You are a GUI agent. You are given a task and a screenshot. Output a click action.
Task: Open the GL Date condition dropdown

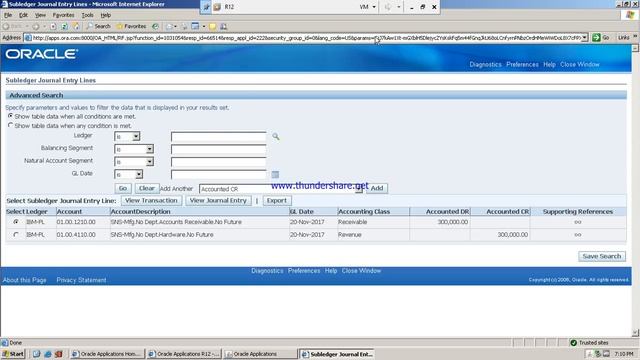tap(129, 175)
